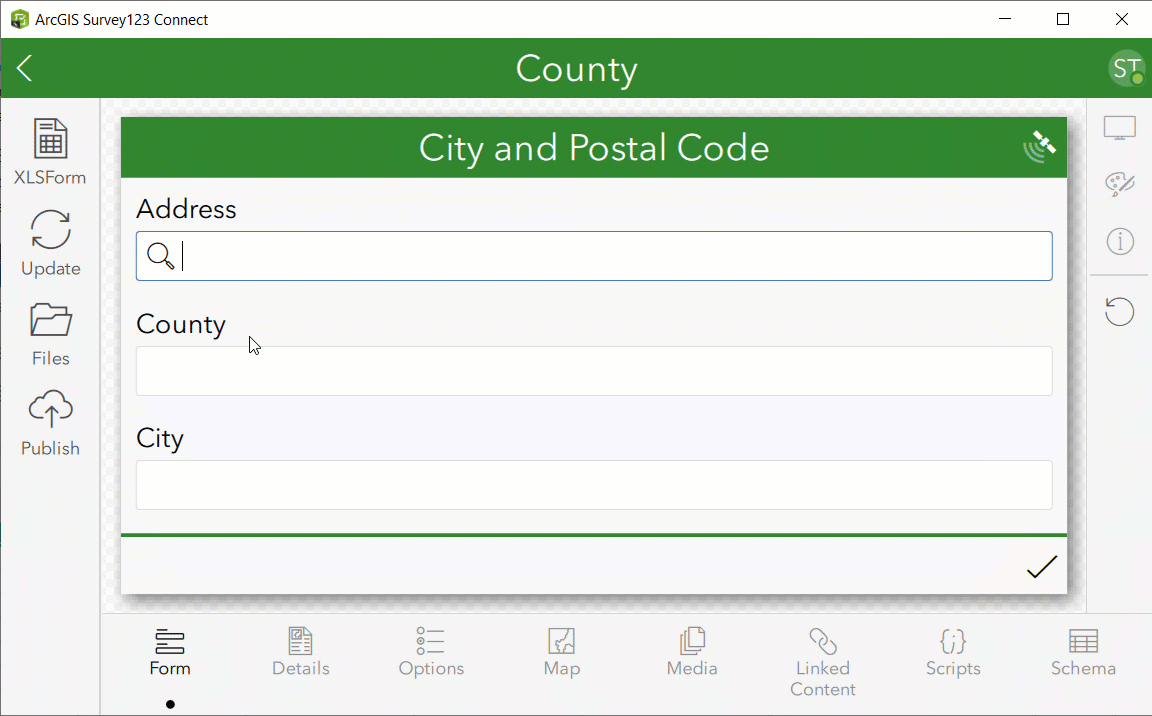Go back using the arrow in the header
The width and height of the screenshot is (1152, 716).
pos(23,68)
